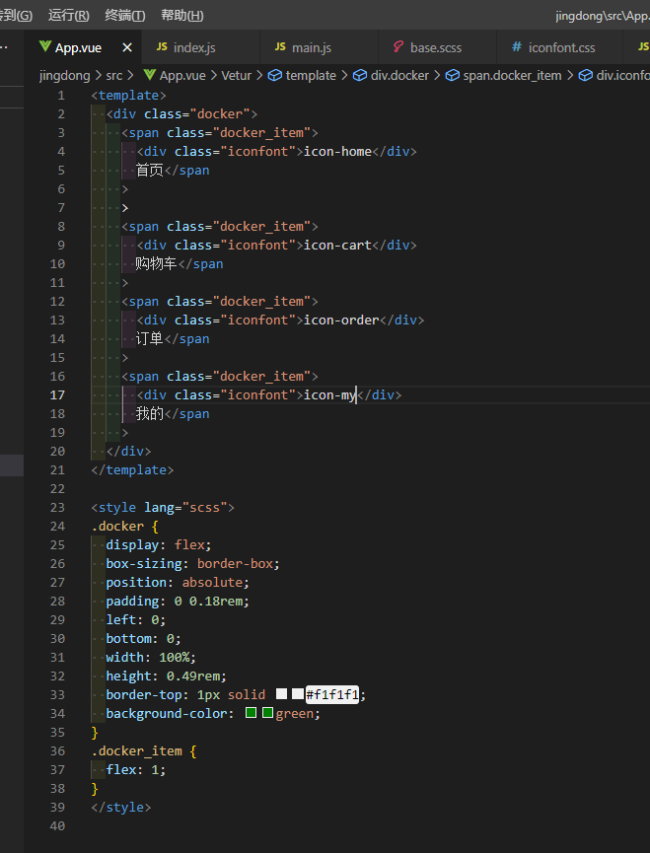Open the 终端(T) Terminal menu
Image resolution: width=650 pixels, height=853 pixels.
125,15
